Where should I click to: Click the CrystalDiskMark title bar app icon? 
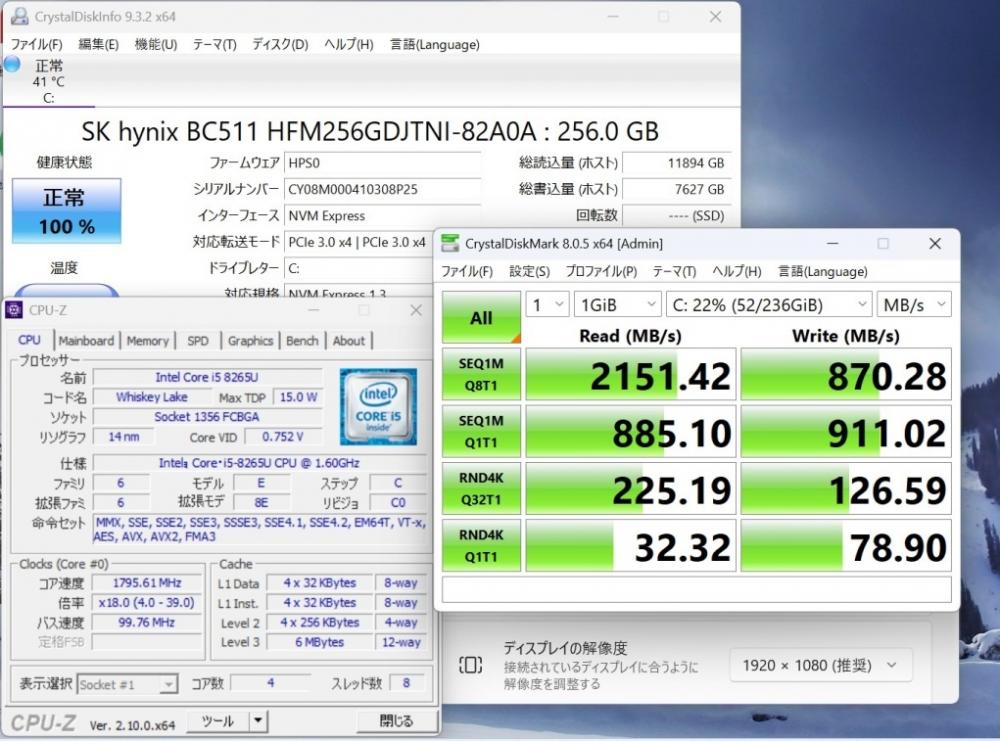pyautogui.click(x=450, y=243)
